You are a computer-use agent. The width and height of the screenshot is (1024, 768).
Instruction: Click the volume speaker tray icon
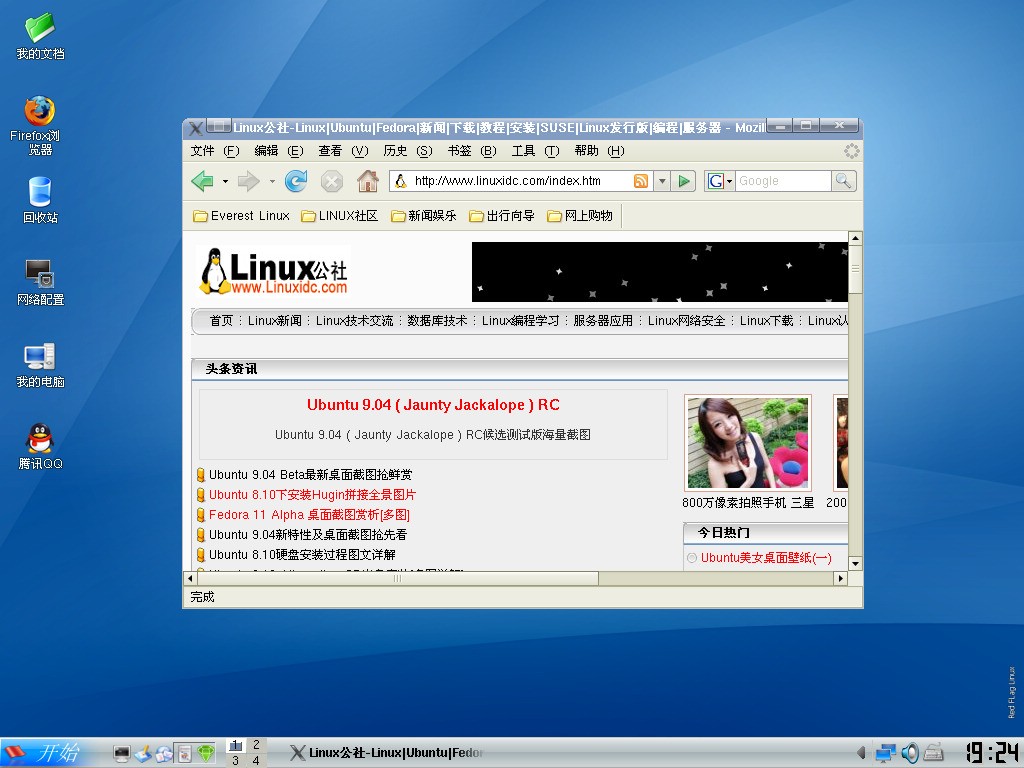tap(910, 753)
